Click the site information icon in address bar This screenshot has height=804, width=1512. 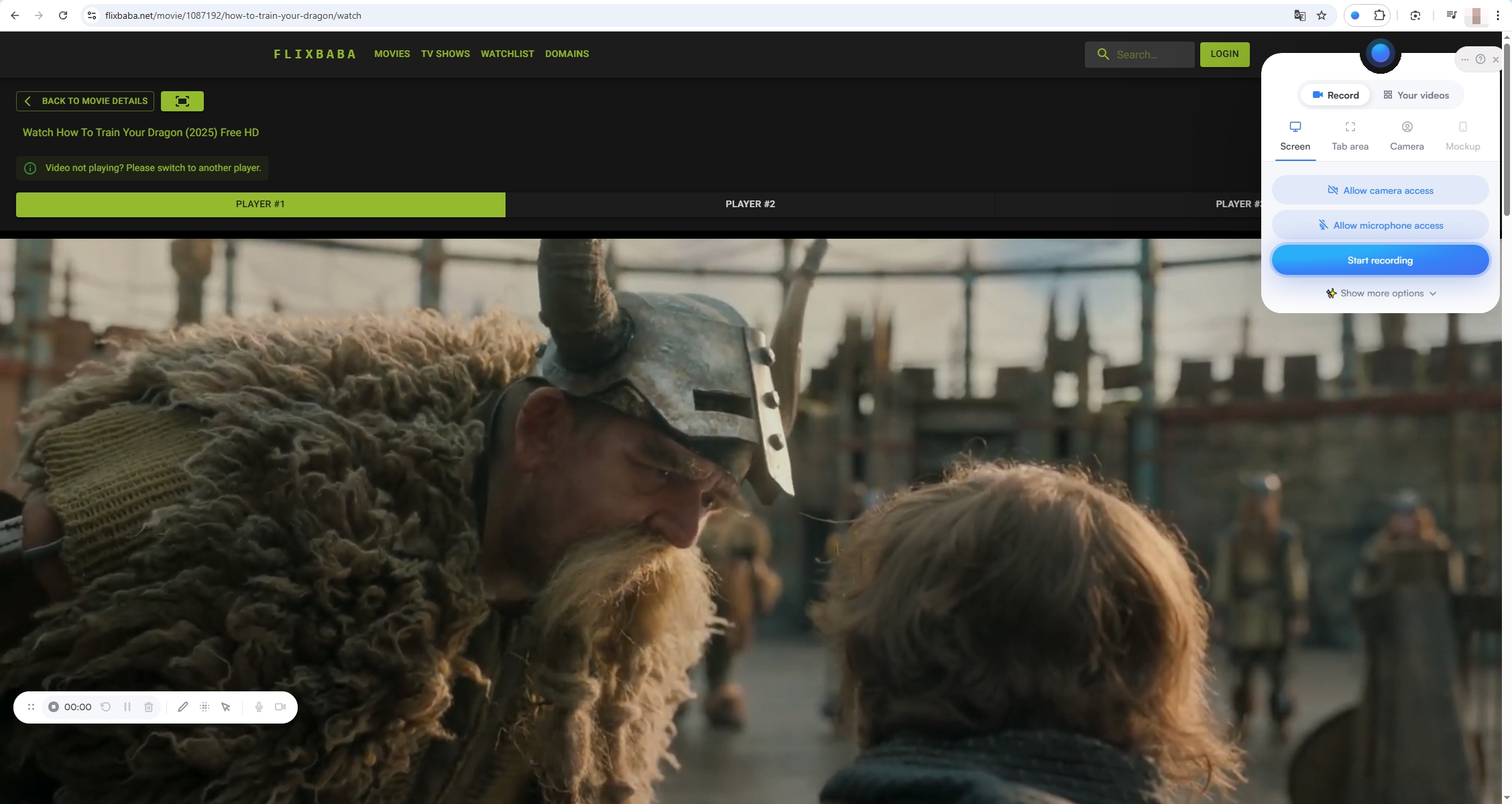click(92, 15)
